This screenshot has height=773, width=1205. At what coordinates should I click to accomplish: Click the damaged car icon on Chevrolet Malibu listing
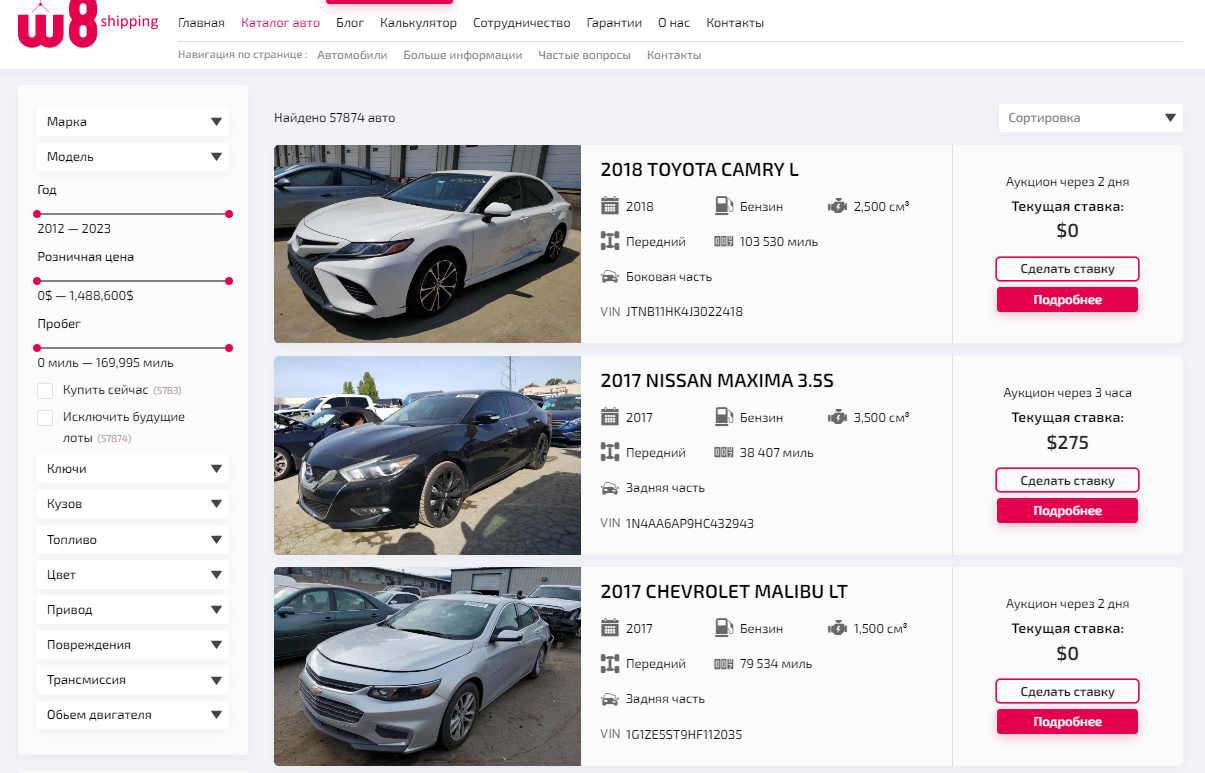[x=610, y=698]
